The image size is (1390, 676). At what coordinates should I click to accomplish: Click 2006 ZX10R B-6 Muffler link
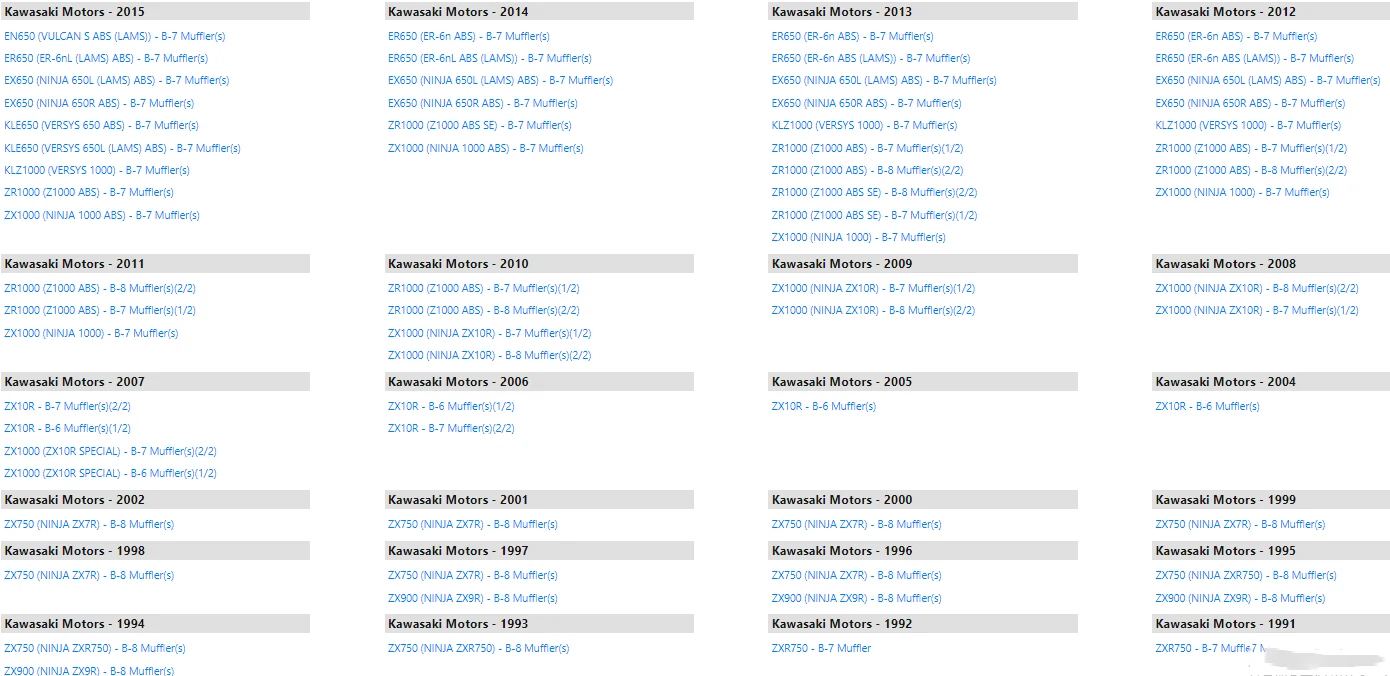451,406
